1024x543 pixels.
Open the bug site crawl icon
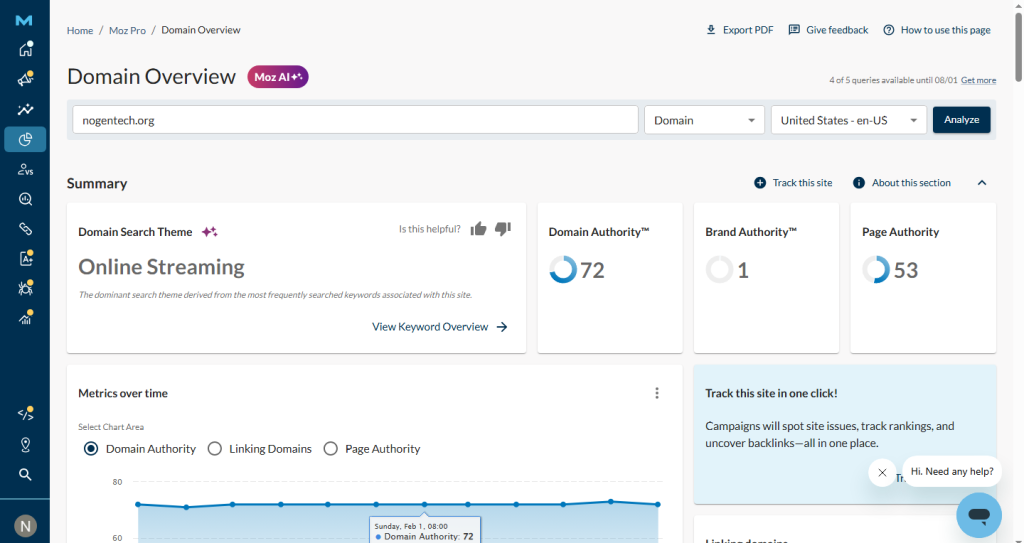tap(25, 288)
